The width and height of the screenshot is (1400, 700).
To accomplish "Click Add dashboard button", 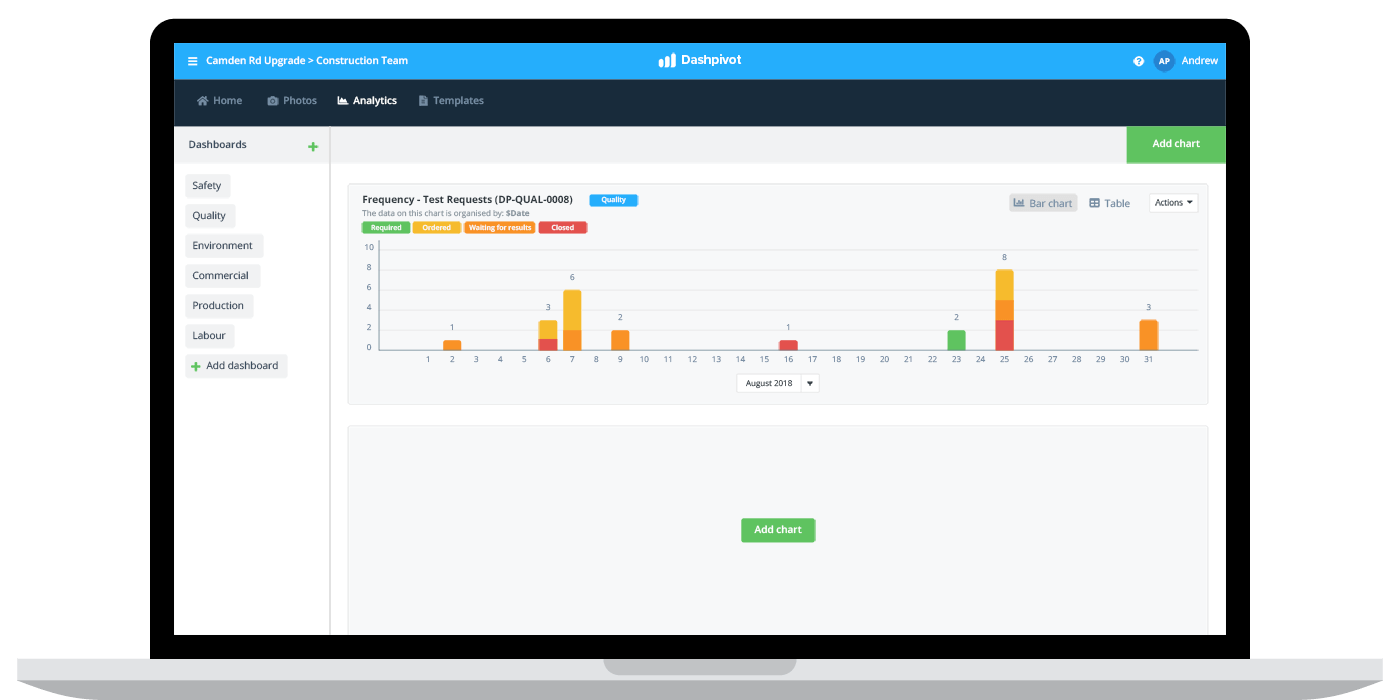I will click(236, 366).
